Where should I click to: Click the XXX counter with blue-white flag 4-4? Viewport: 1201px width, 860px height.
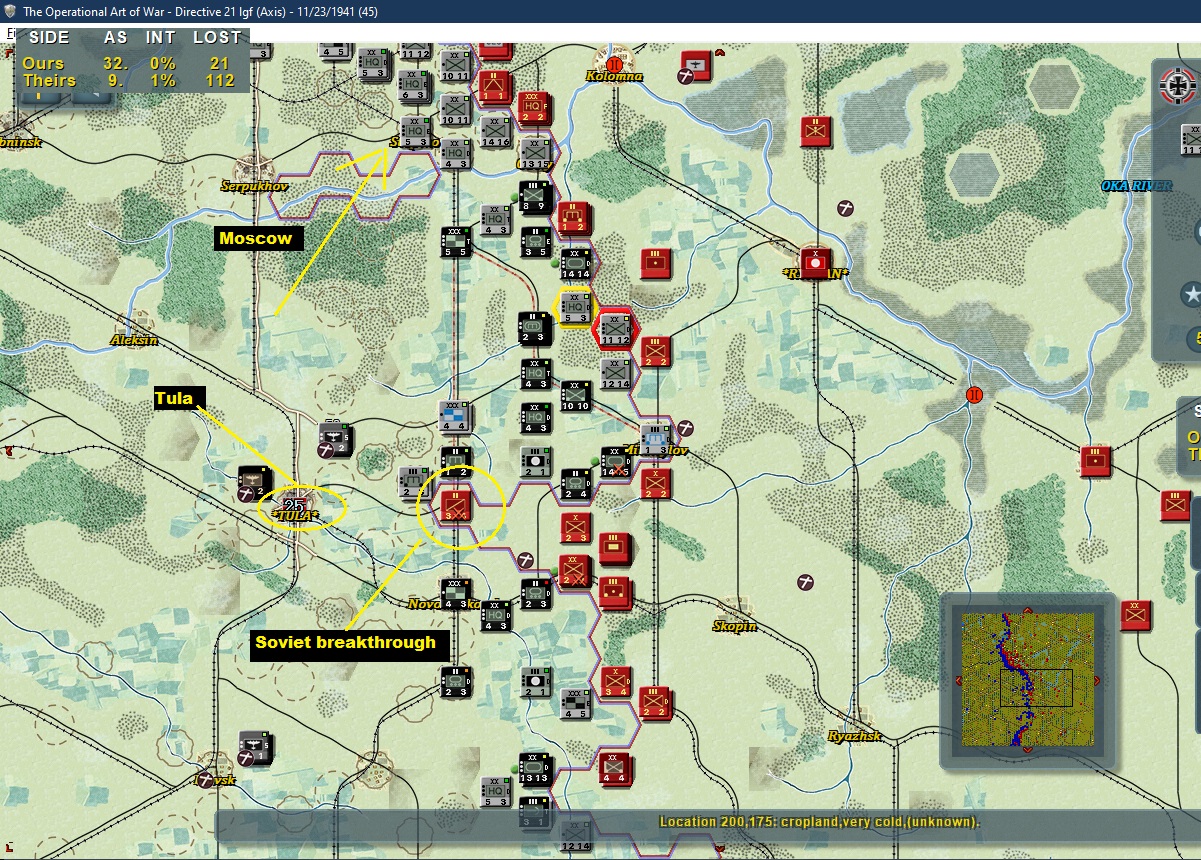[457, 415]
